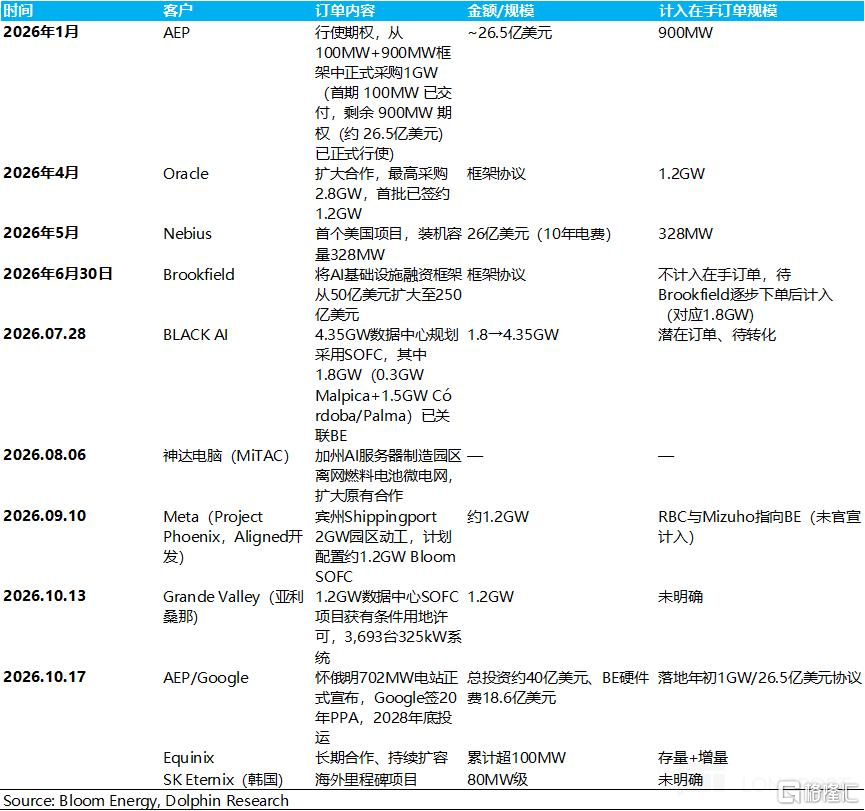Click the 神达电脑（MiTAC）customer cell
This screenshot has width=865, height=811.
point(226,456)
